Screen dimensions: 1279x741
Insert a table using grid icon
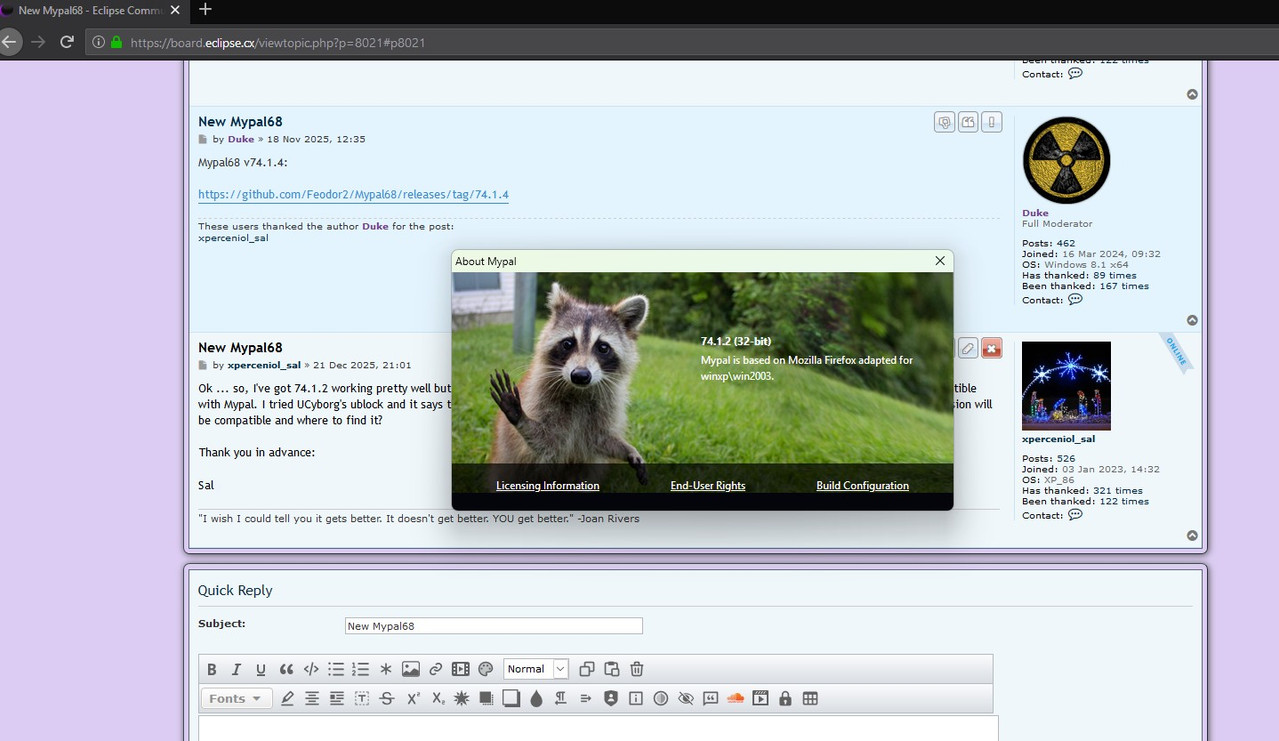pos(810,698)
